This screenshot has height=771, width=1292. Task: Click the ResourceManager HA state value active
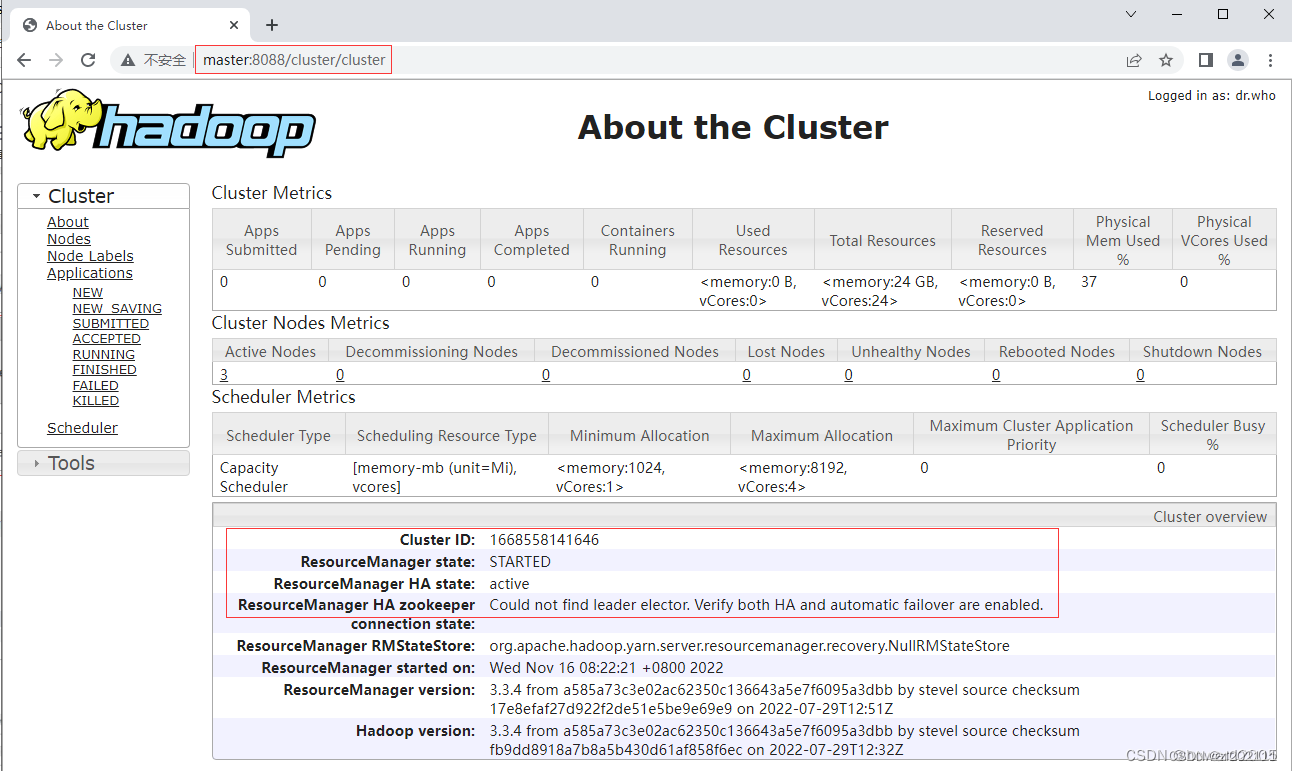pyautogui.click(x=509, y=584)
